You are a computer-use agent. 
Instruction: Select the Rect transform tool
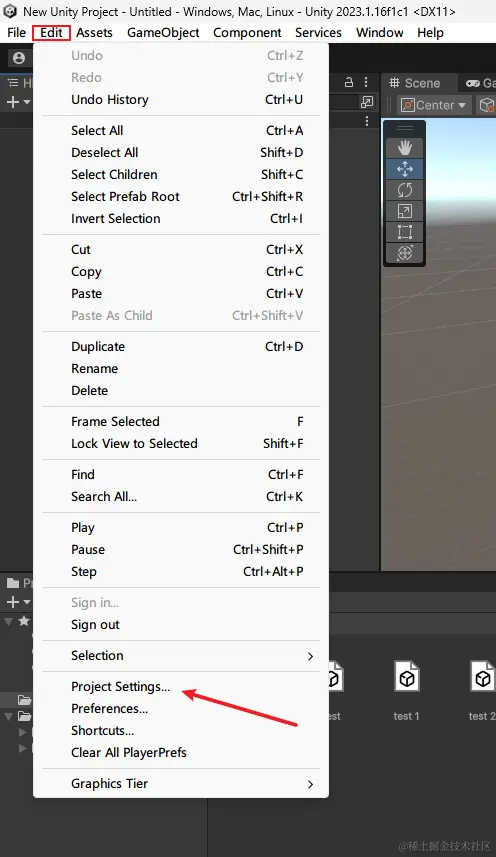click(x=404, y=232)
